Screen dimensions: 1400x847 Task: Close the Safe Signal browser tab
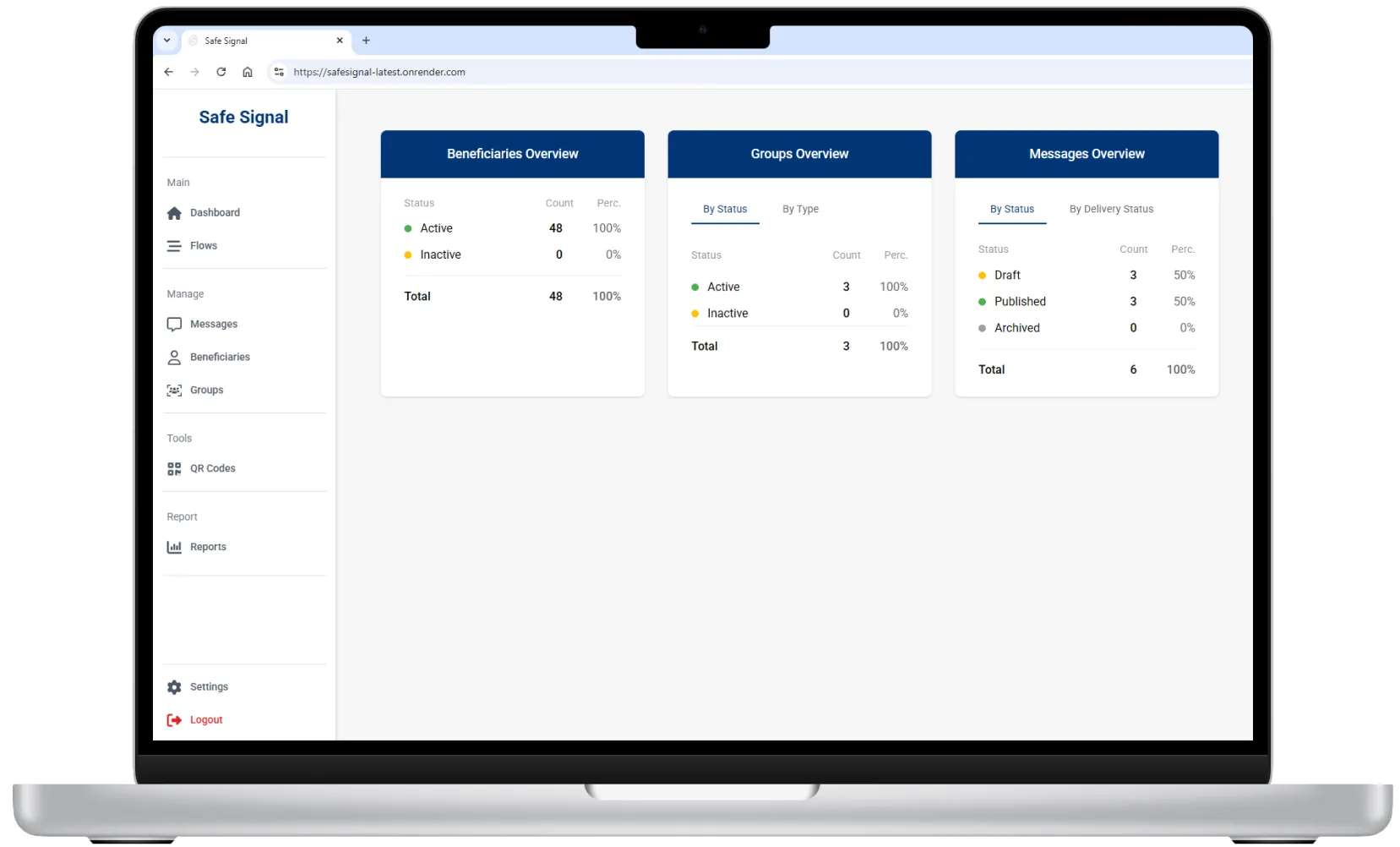tap(340, 41)
